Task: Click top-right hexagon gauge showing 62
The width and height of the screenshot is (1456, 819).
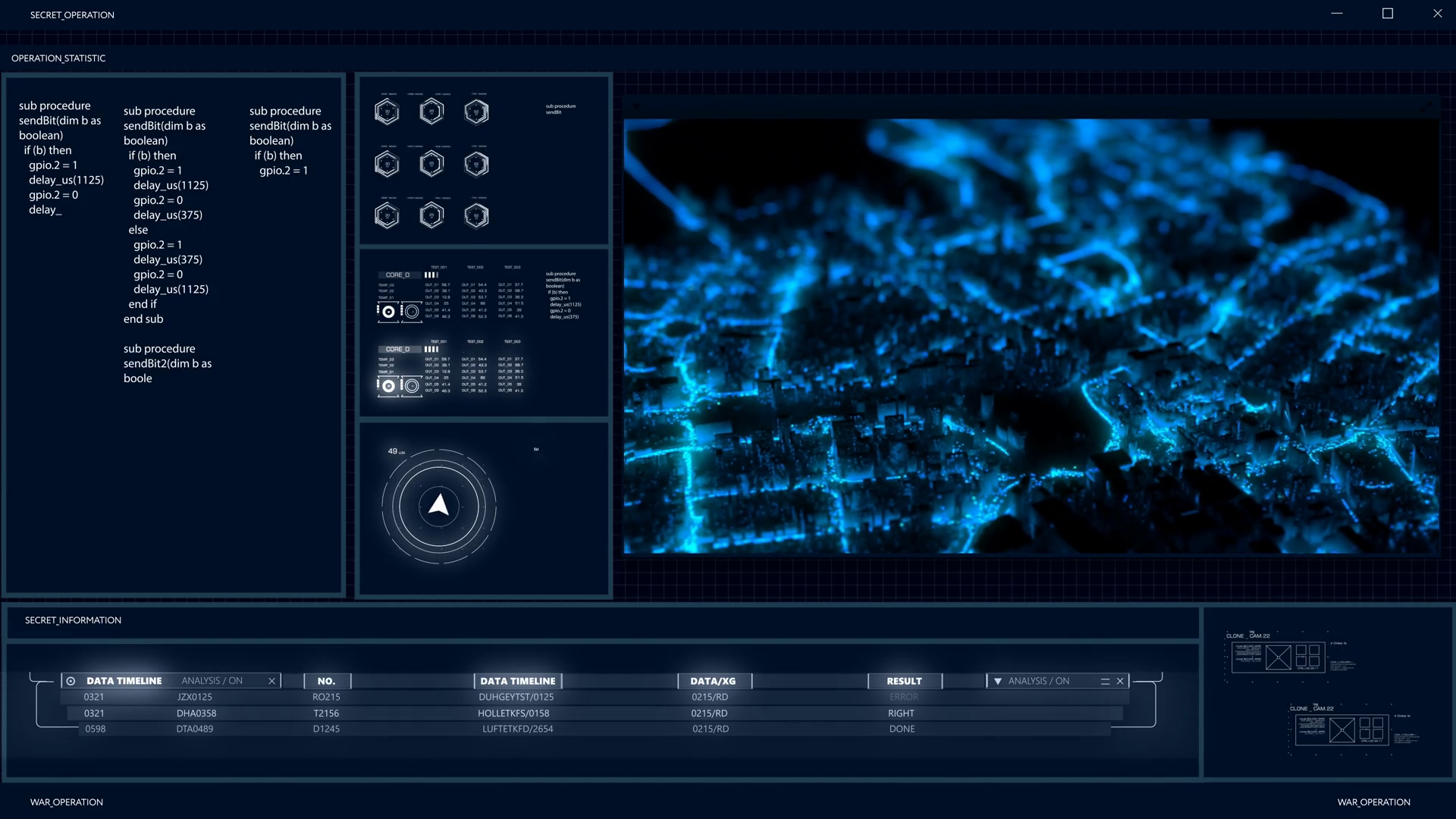Action: pos(476,112)
